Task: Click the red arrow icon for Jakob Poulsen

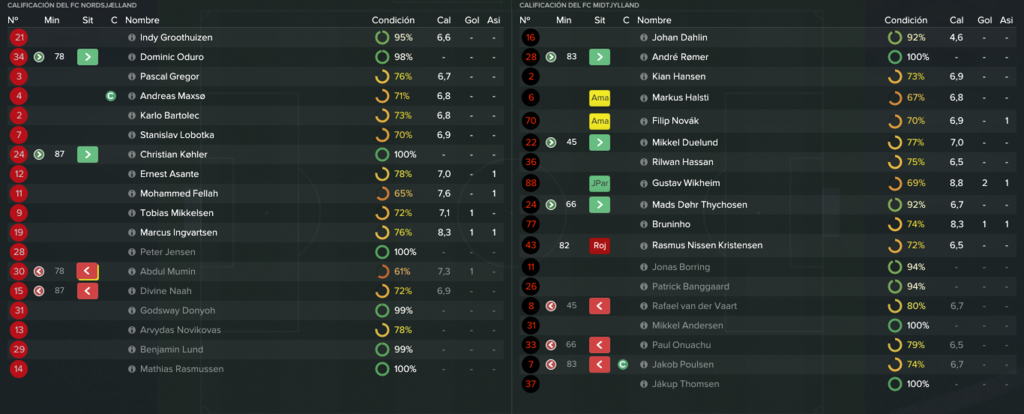Action: (600, 364)
